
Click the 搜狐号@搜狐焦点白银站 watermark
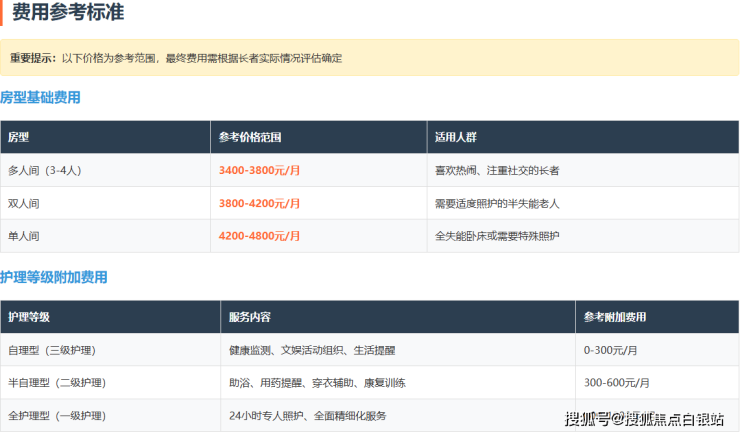(644, 419)
